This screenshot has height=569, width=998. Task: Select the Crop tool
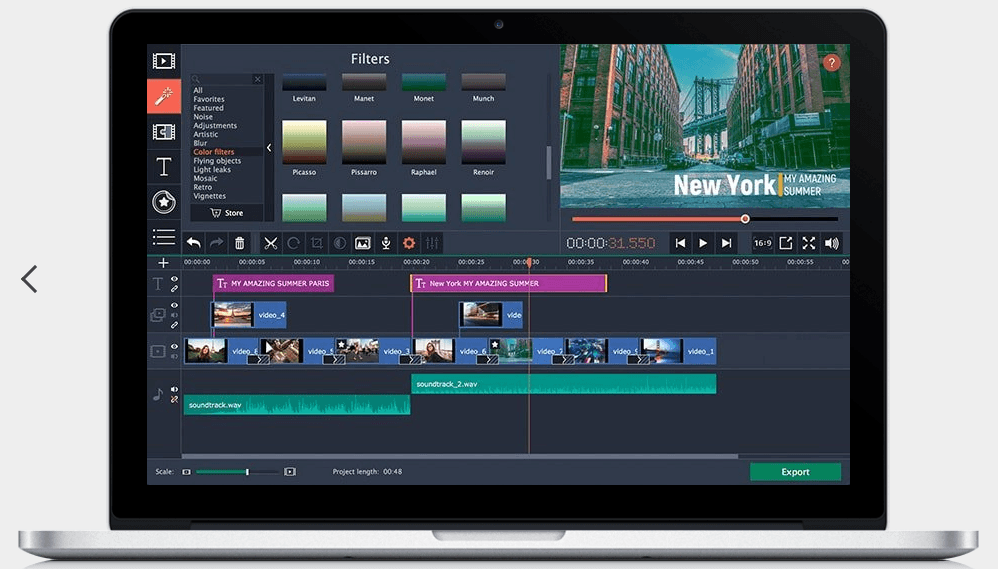click(x=316, y=242)
